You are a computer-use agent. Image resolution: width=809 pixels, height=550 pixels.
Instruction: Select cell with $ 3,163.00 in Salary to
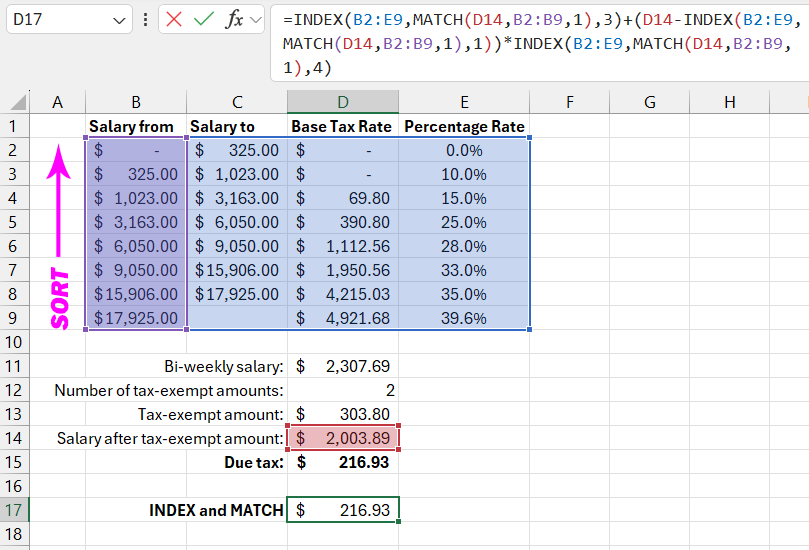pos(237,198)
